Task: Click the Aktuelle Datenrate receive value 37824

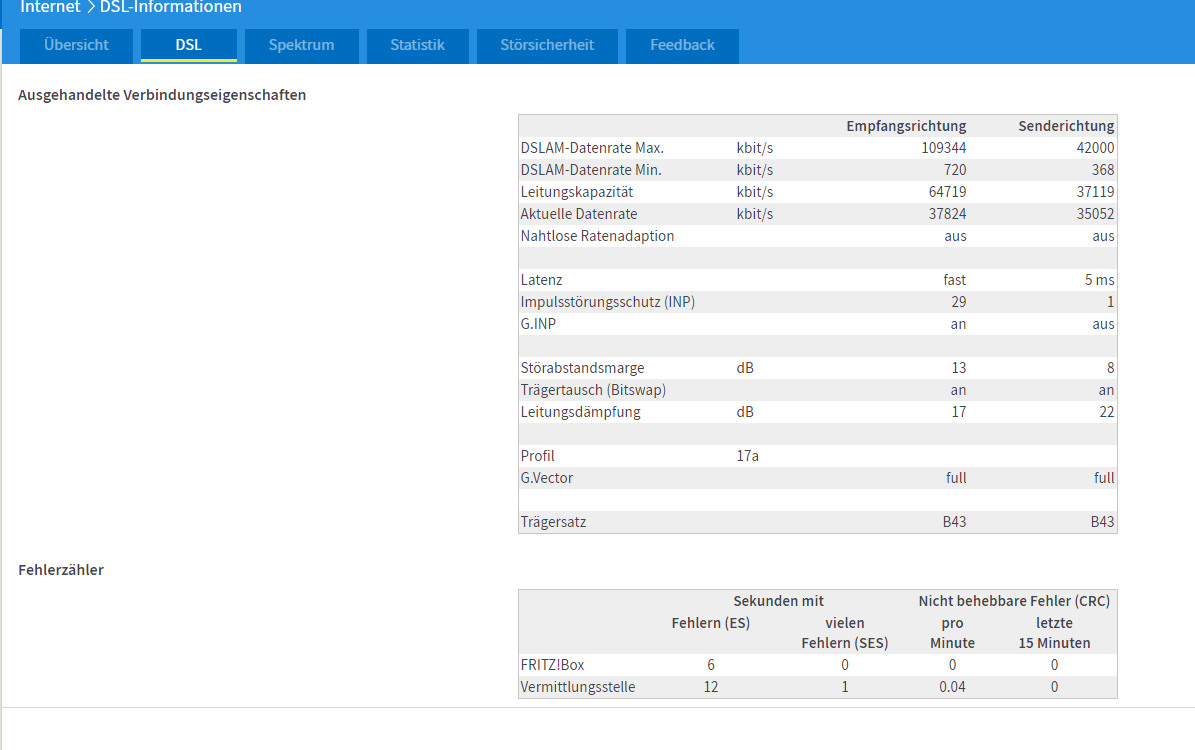Action: pos(947,214)
